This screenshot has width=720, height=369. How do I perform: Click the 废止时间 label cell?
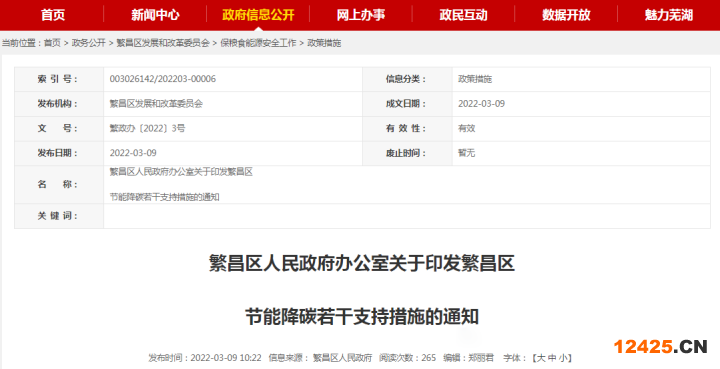(x=407, y=153)
